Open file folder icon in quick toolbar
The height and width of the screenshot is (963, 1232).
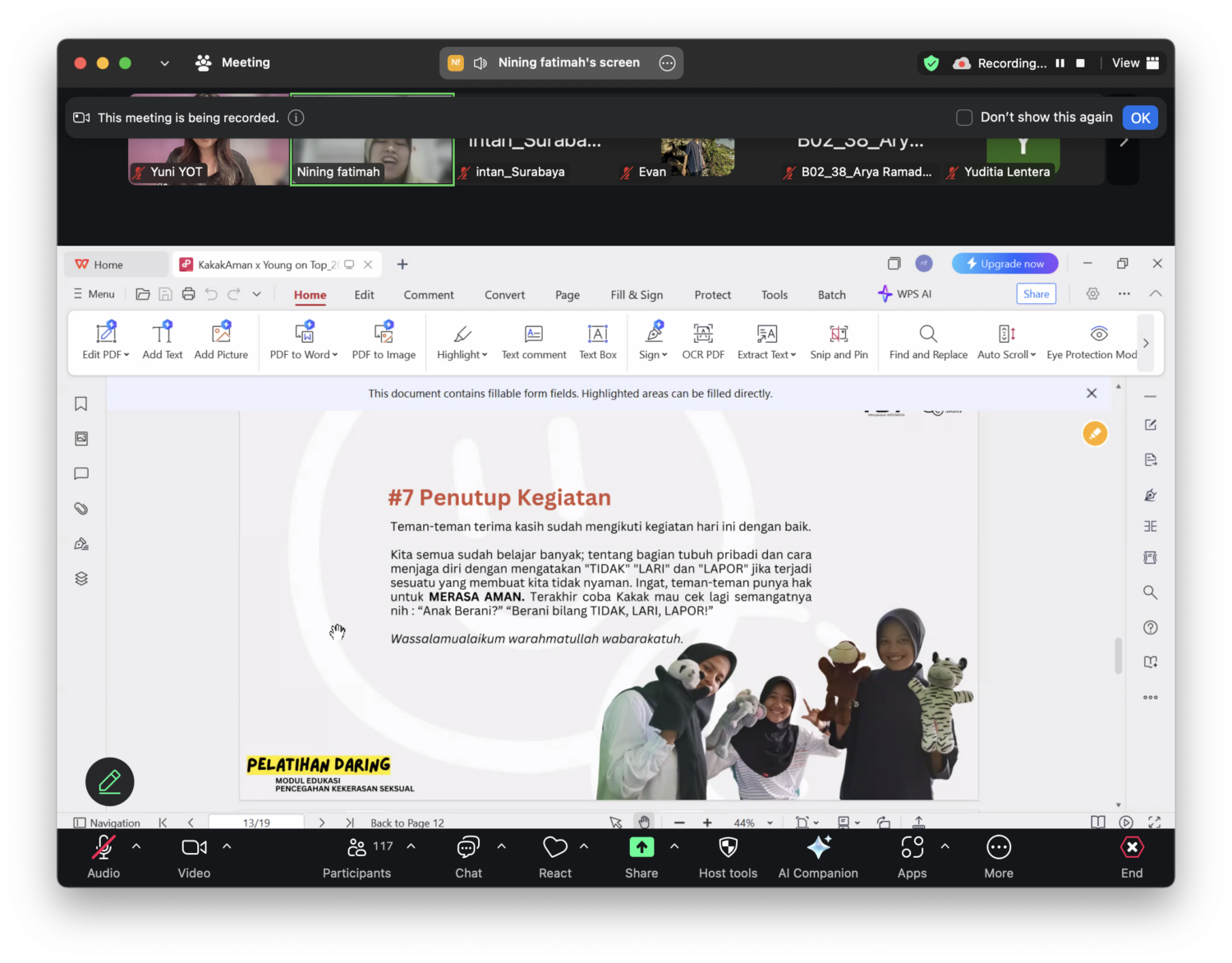click(x=143, y=294)
